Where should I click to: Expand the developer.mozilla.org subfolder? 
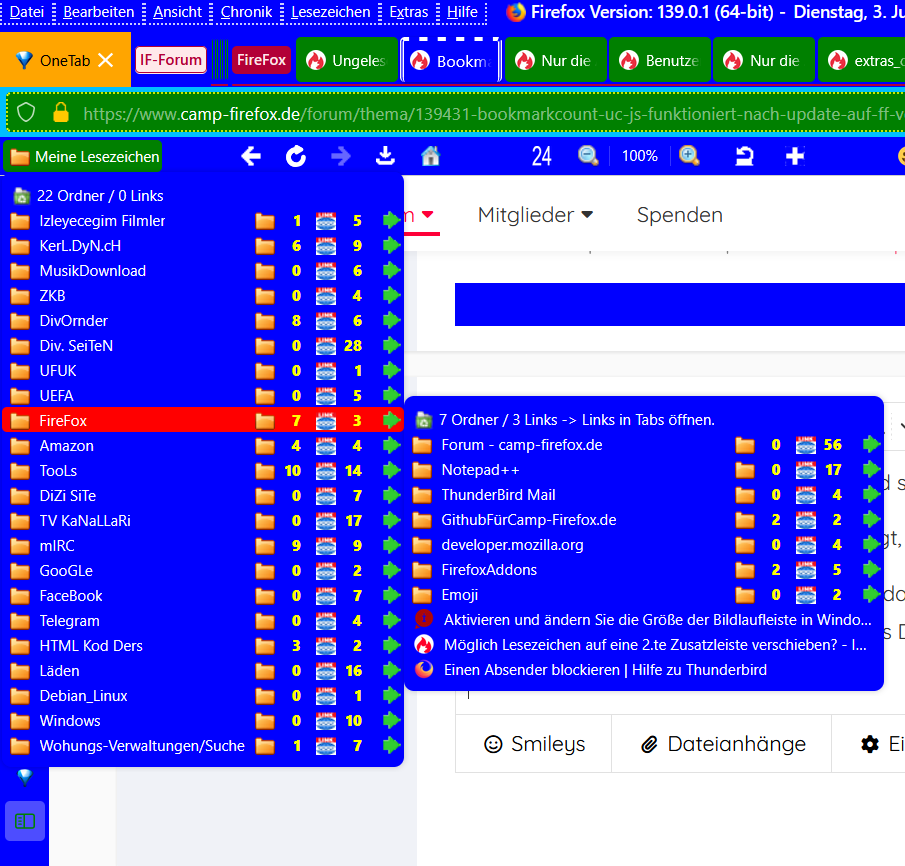coord(645,544)
